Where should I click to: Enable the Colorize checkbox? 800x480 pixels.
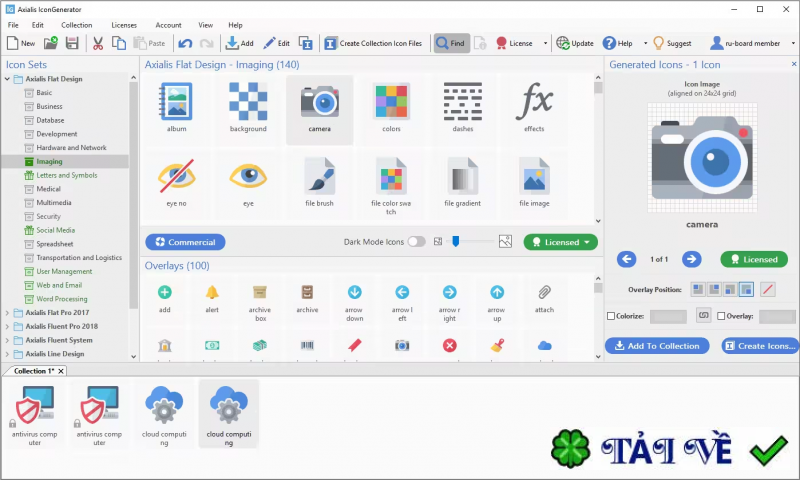click(x=611, y=316)
